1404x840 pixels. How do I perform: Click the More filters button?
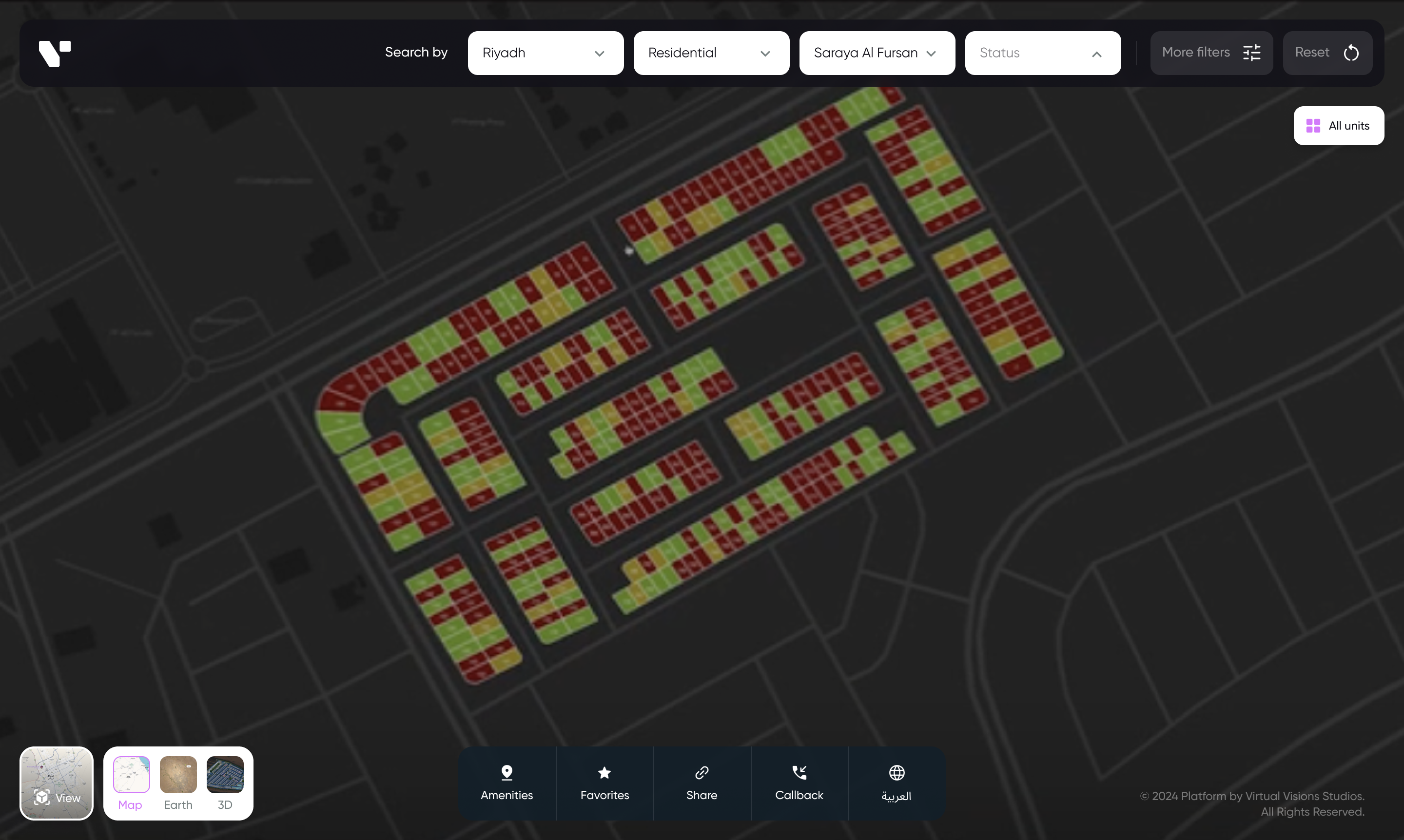[1196, 53]
